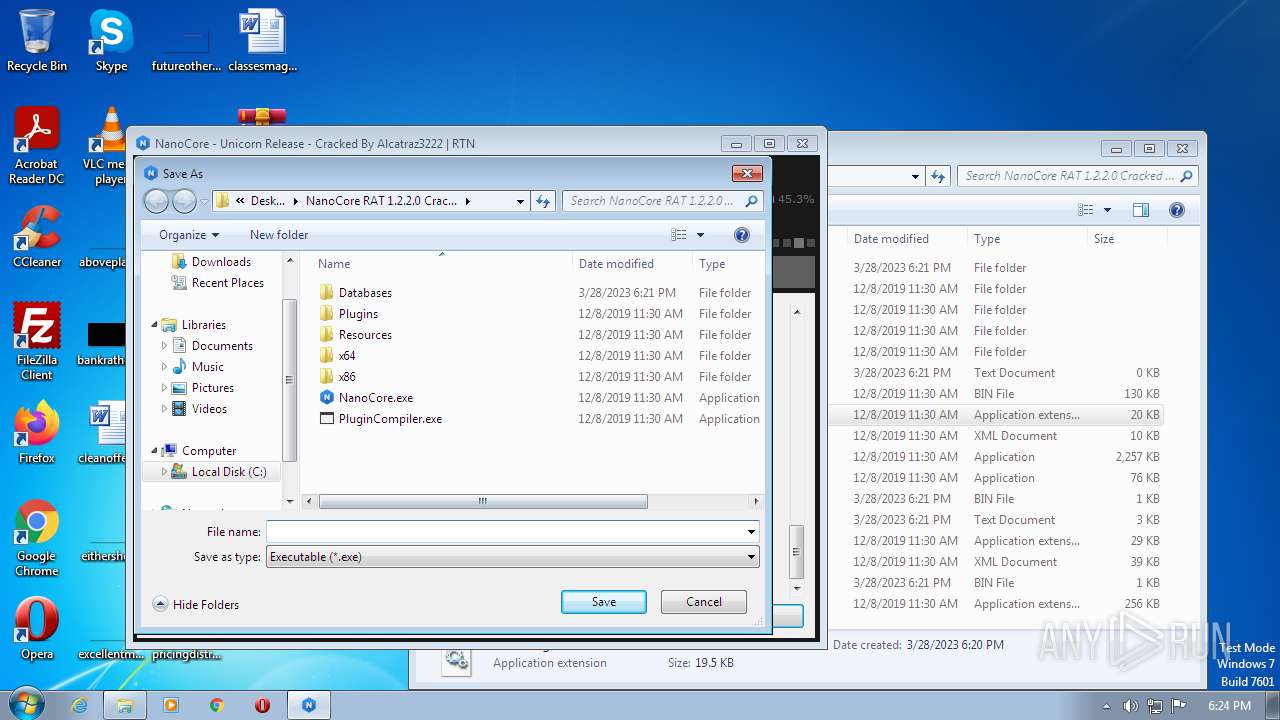This screenshot has width=1280, height=720.
Task: Sort dialog list by Date modified column
Action: click(632, 264)
